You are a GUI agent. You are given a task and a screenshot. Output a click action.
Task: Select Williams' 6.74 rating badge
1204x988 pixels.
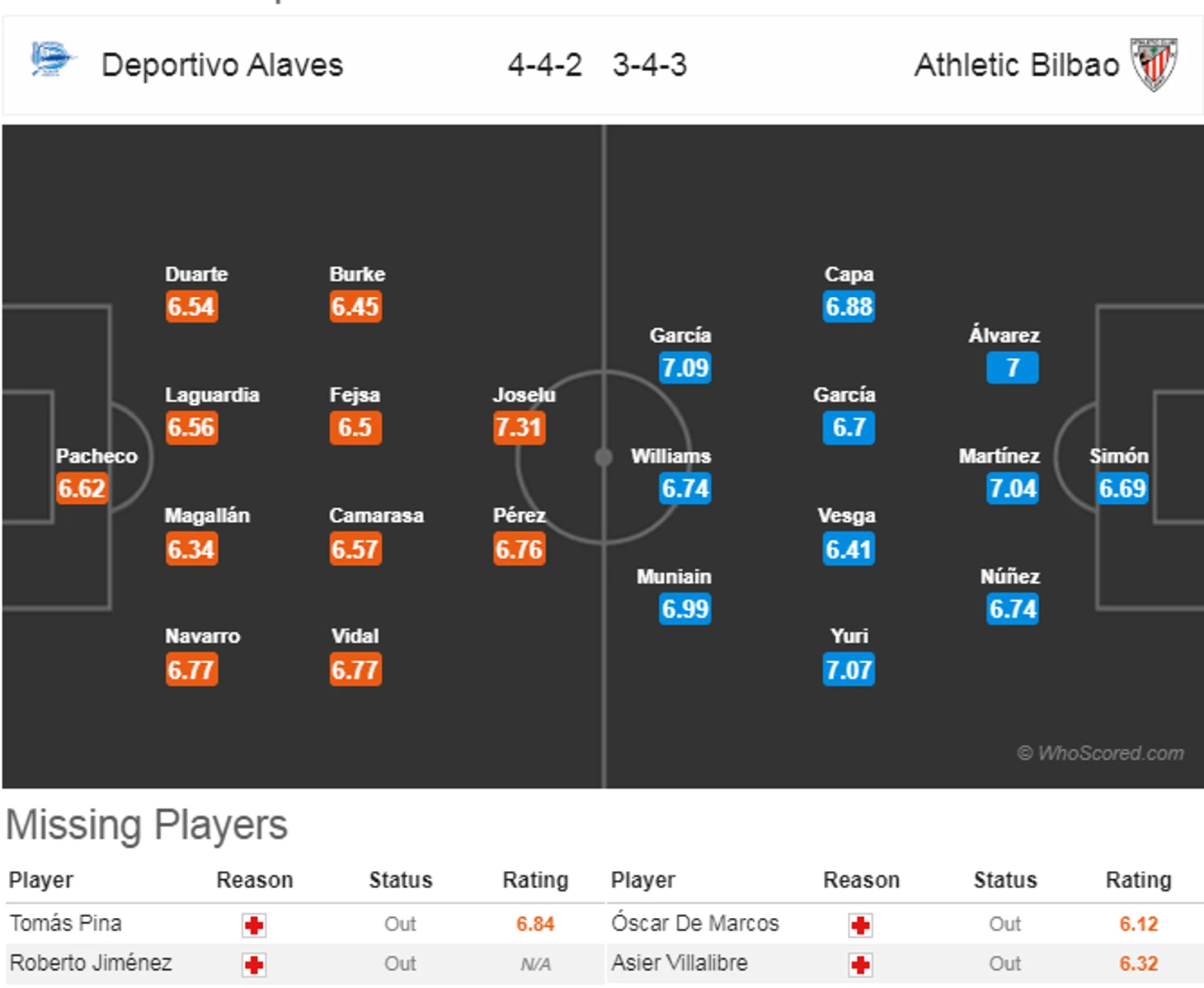point(684,488)
